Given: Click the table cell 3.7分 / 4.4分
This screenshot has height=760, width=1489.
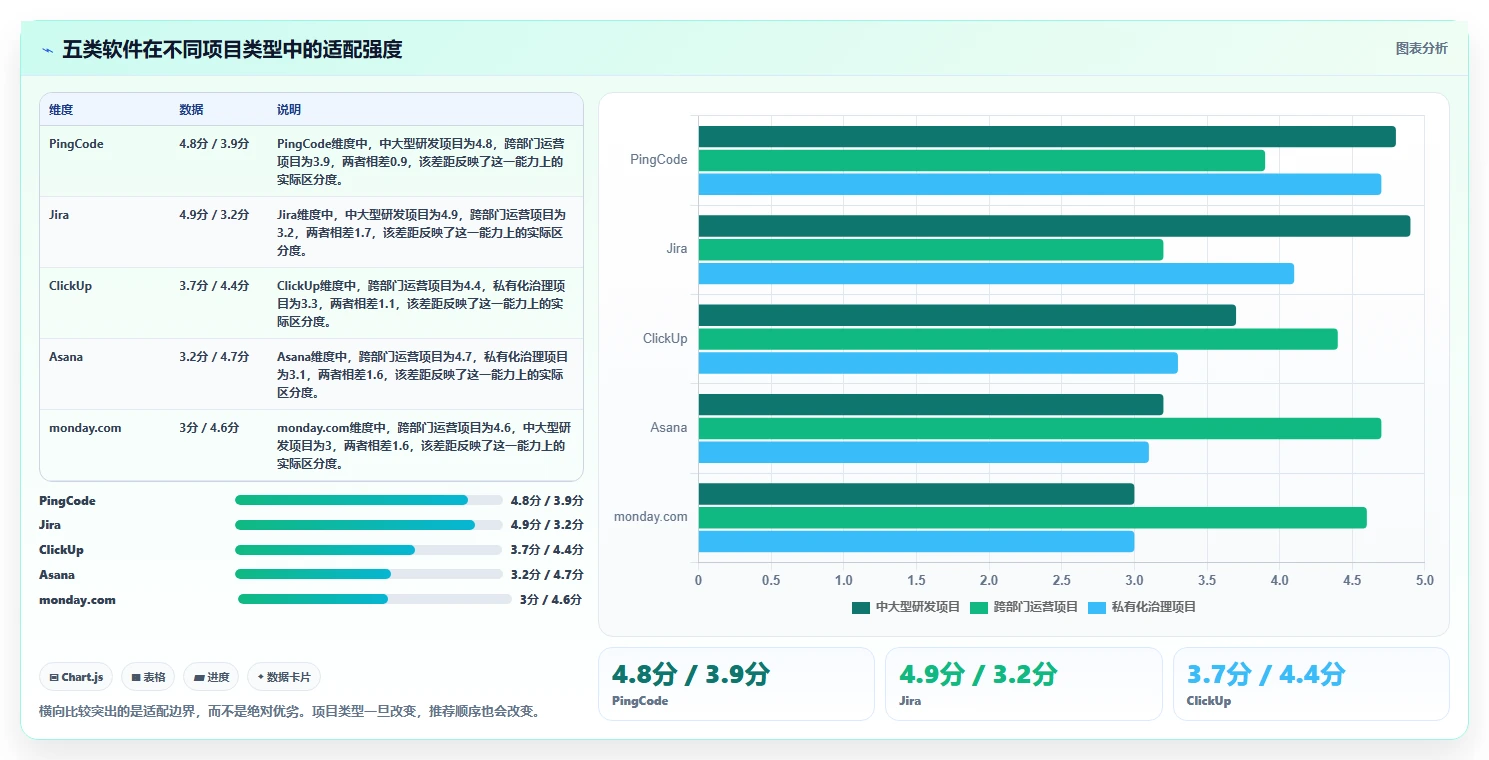Looking at the screenshot, I should pyautogui.click(x=214, y=286).
